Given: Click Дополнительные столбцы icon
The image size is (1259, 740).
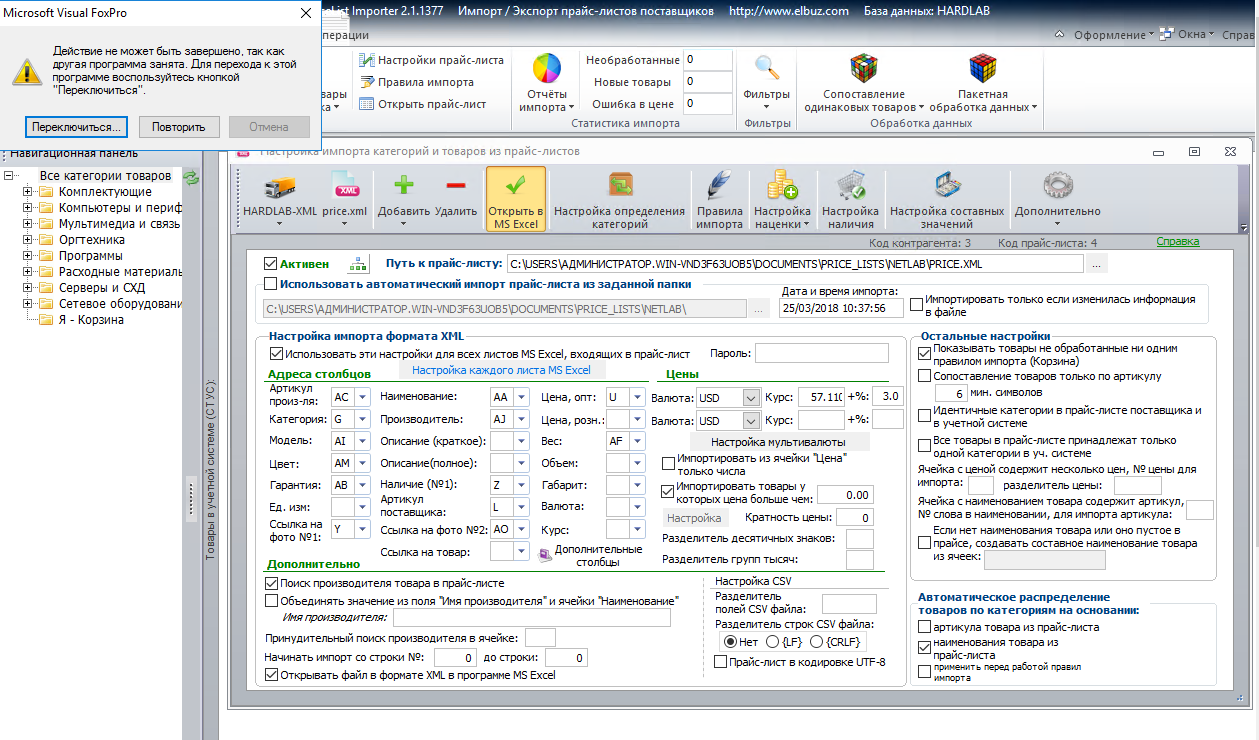Looking at the screenshot, I should 545,555.
